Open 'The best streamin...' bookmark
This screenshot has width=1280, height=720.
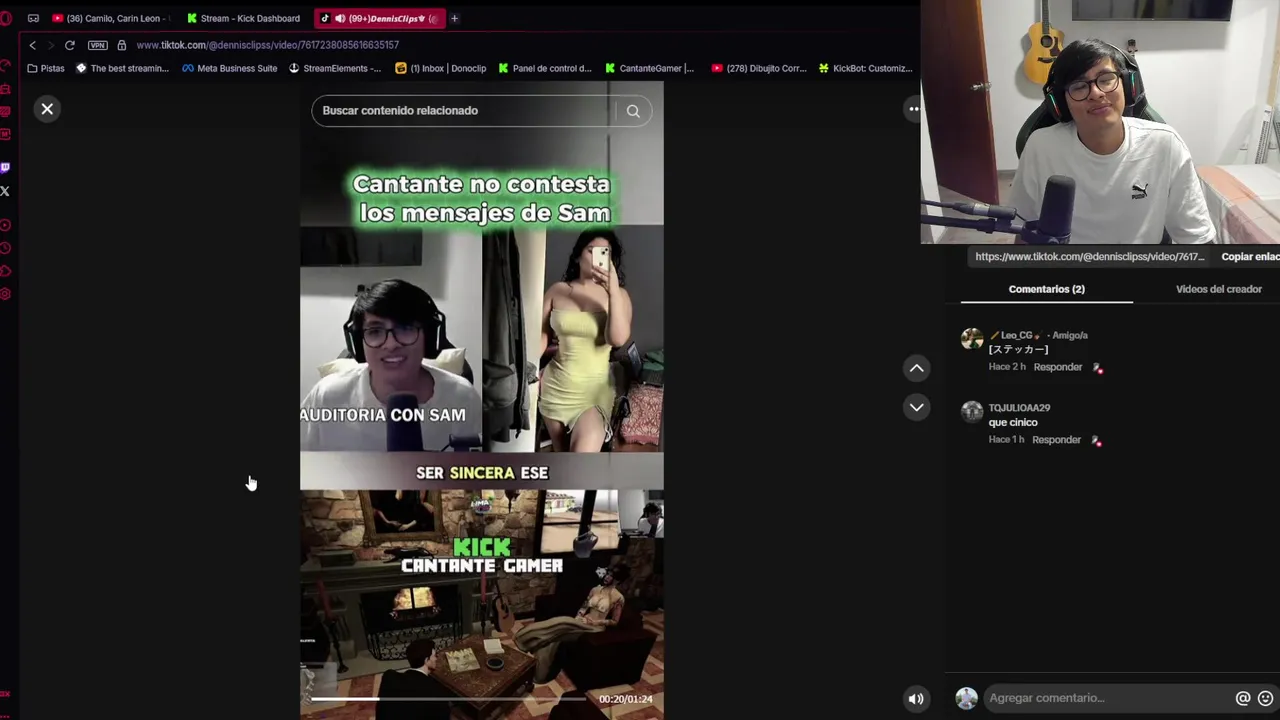pyautogui.click(x=122, y=68)
